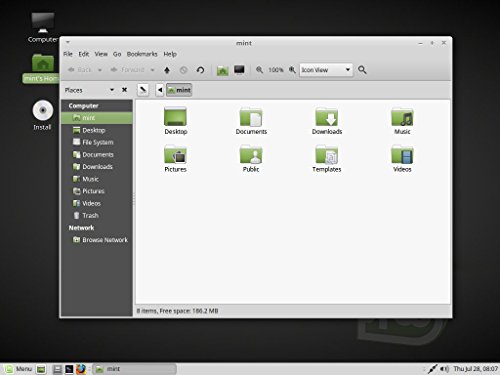The image size is (500, 375).
Task: Select the Public folder icon
Action: pos(251,158)
